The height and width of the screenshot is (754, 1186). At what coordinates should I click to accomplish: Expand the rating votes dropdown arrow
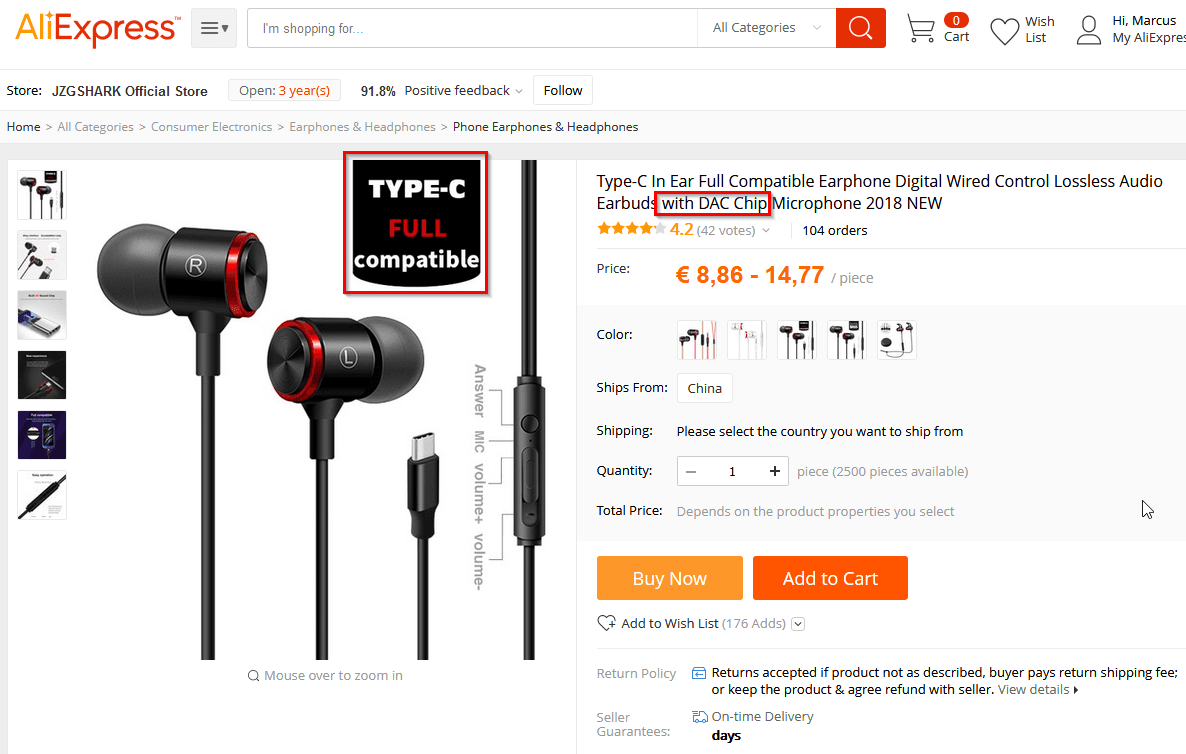766,231
